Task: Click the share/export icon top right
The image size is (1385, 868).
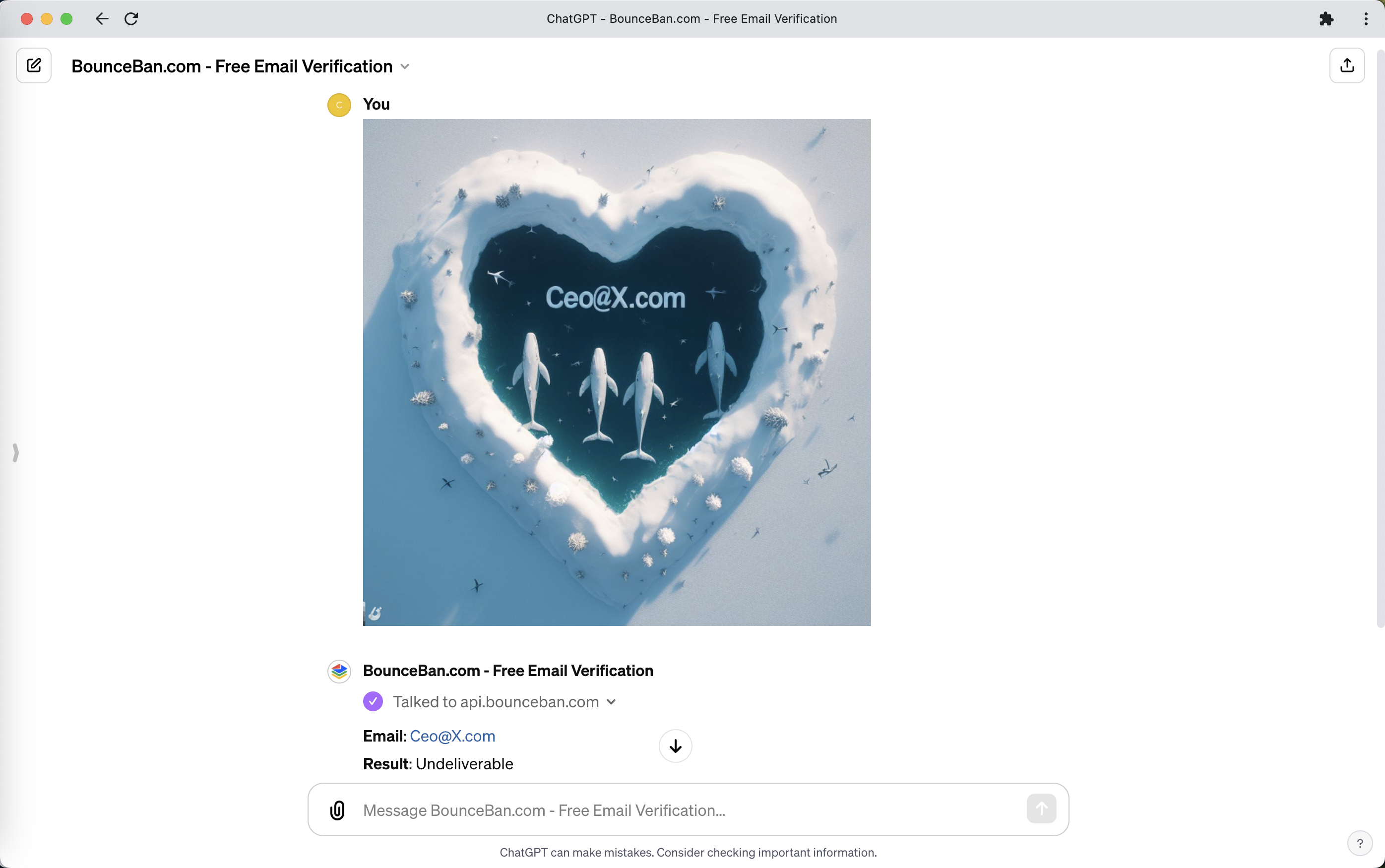Action: (1347, 65)
